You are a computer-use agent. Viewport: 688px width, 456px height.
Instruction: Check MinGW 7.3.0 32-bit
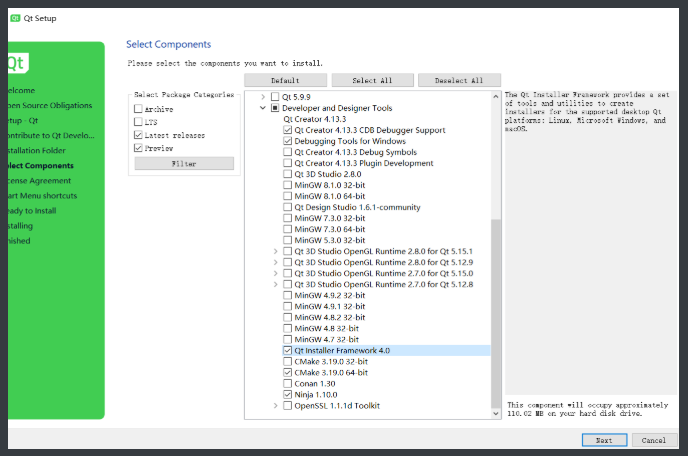pyautogui.click(x=287, y=218)
